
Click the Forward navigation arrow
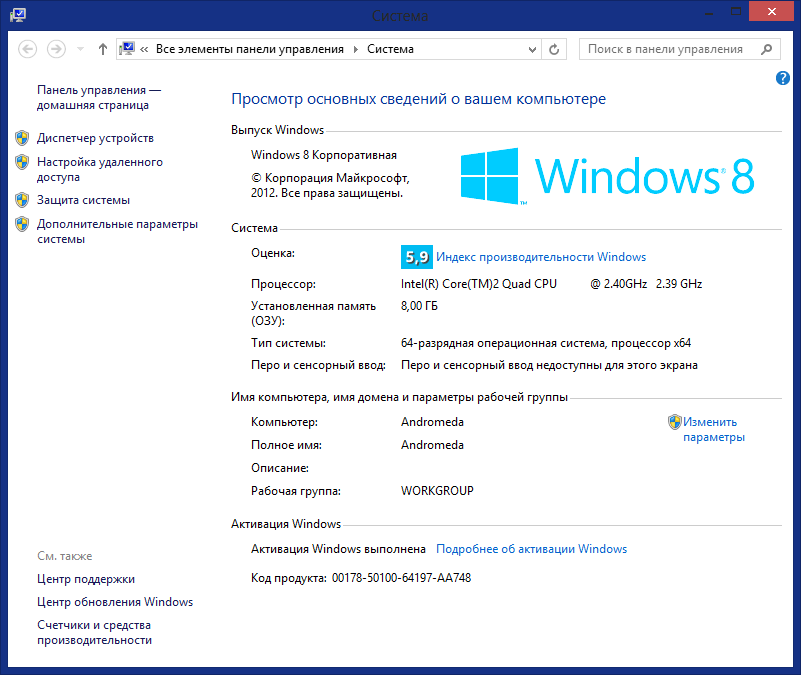coord(56,49)
